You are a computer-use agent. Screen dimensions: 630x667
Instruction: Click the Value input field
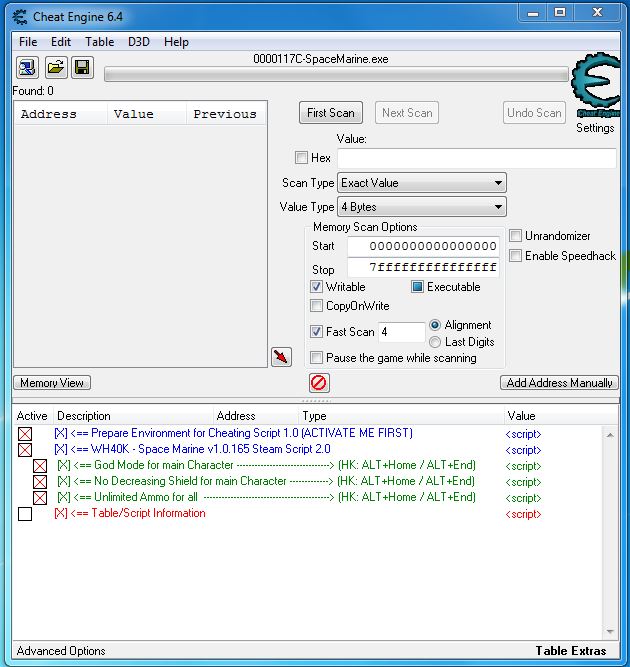coord(476,158)
